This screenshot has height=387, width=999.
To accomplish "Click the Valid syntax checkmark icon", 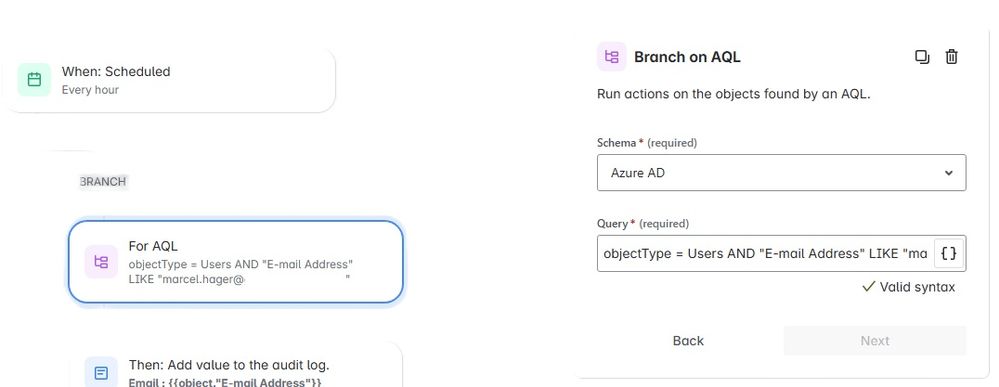I will pos(868,287).
